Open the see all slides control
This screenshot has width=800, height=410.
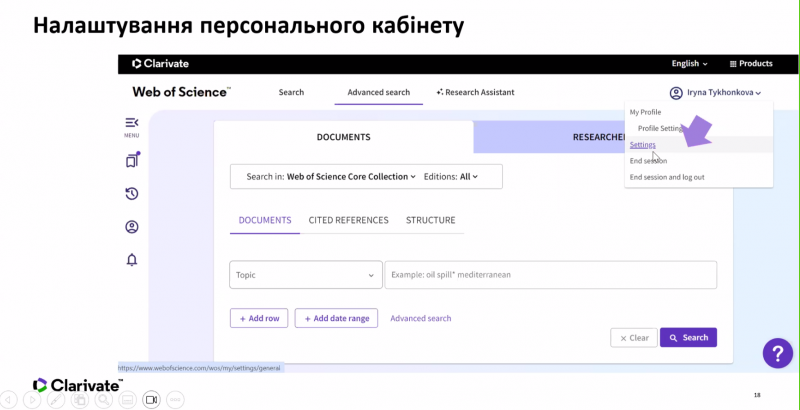coord(80,400)
